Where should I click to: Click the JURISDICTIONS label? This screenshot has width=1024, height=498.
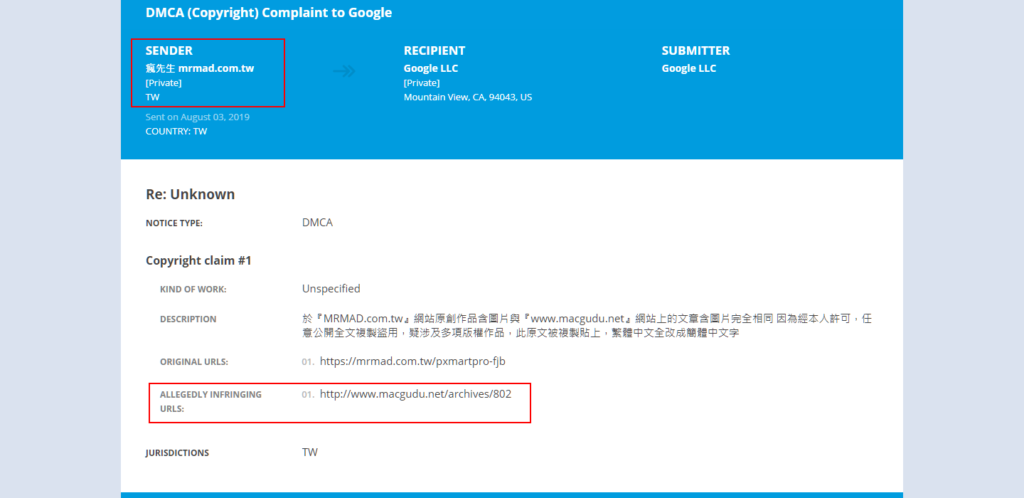coord(177,453)
